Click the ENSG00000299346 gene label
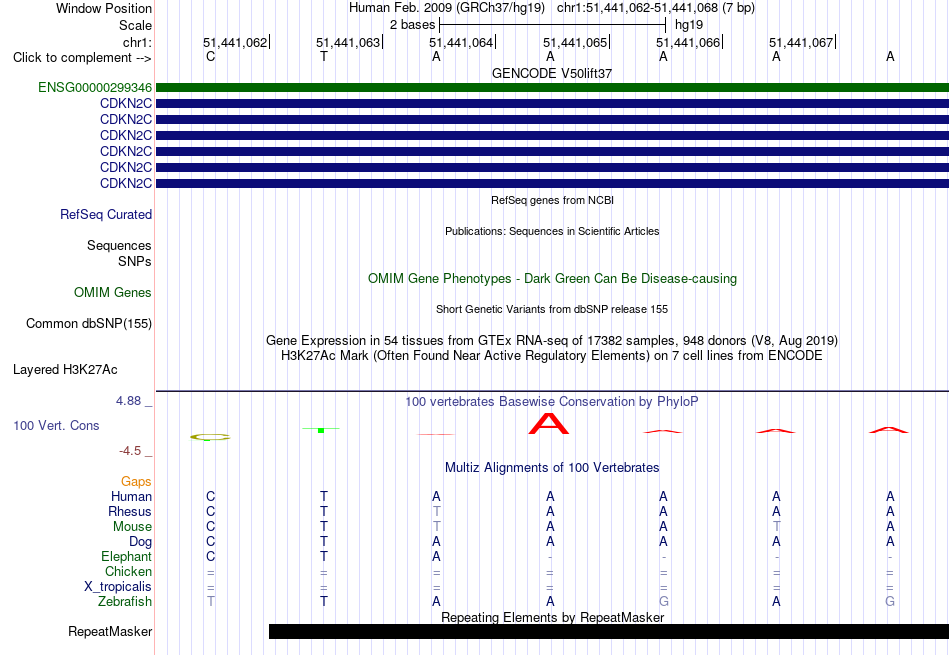The height and width of the screenshot is (655, 950). pyautogui.click(x=95, y=87)
